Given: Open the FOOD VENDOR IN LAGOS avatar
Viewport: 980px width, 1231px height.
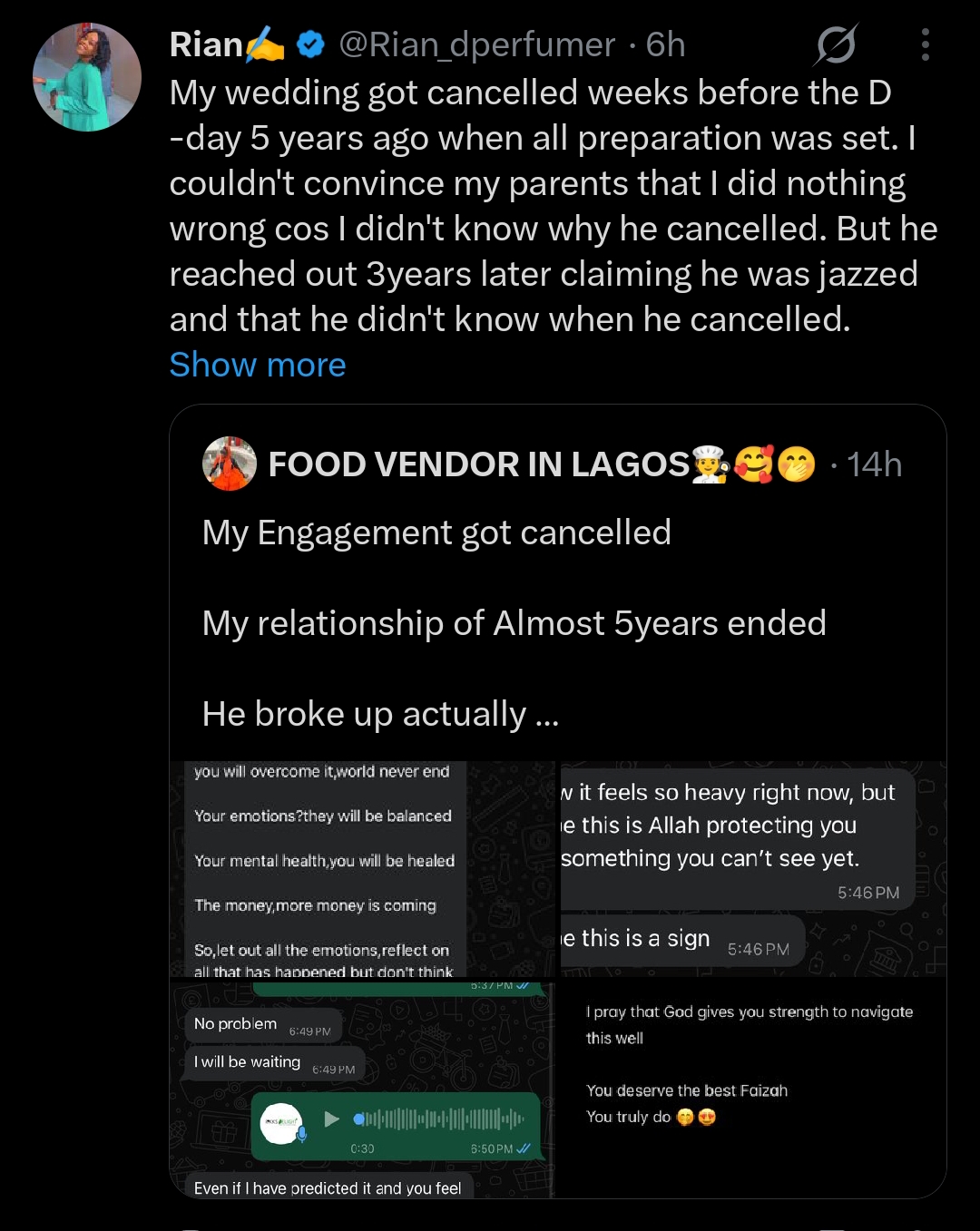Looking at the screenshot, I should coord(230,464).
